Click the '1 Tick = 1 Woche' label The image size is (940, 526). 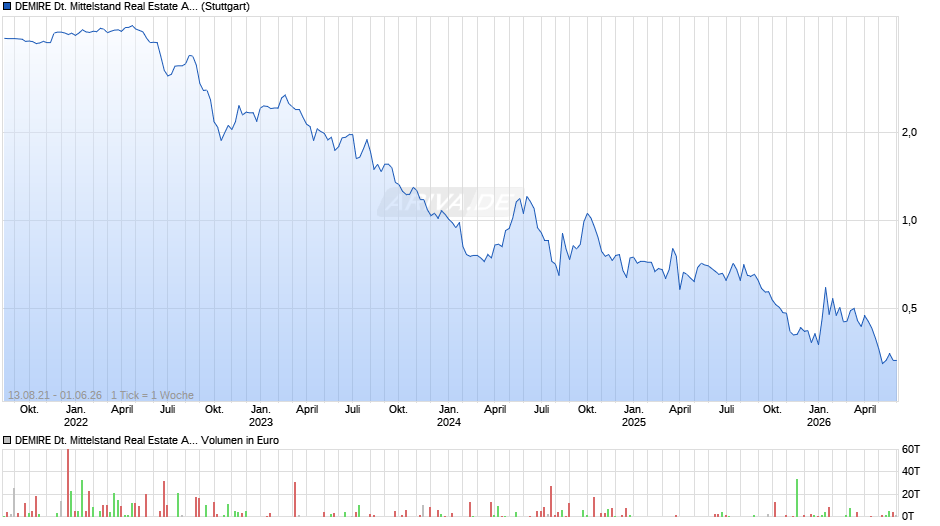pos(152,395)
